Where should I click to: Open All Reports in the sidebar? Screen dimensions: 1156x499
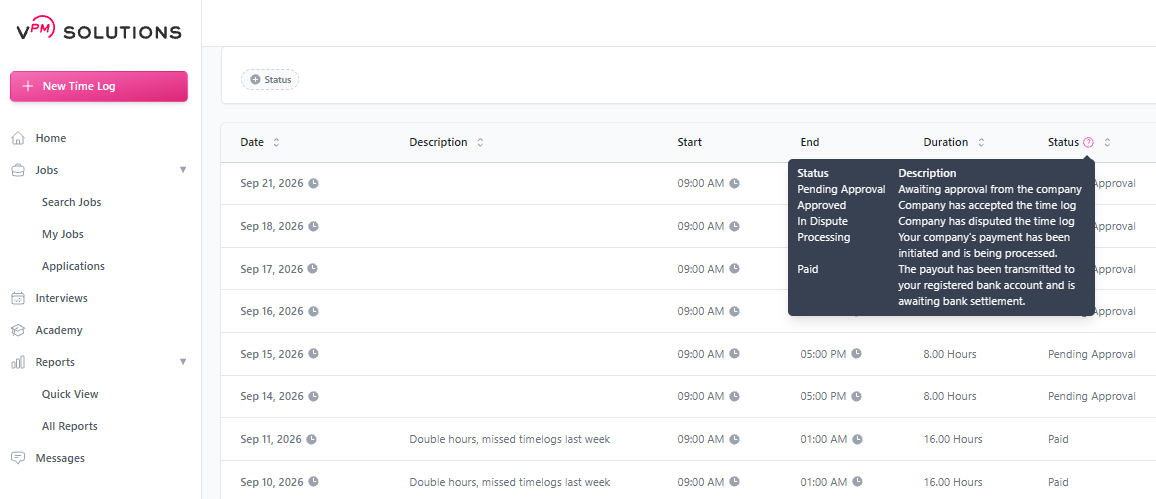pos(69,426)
